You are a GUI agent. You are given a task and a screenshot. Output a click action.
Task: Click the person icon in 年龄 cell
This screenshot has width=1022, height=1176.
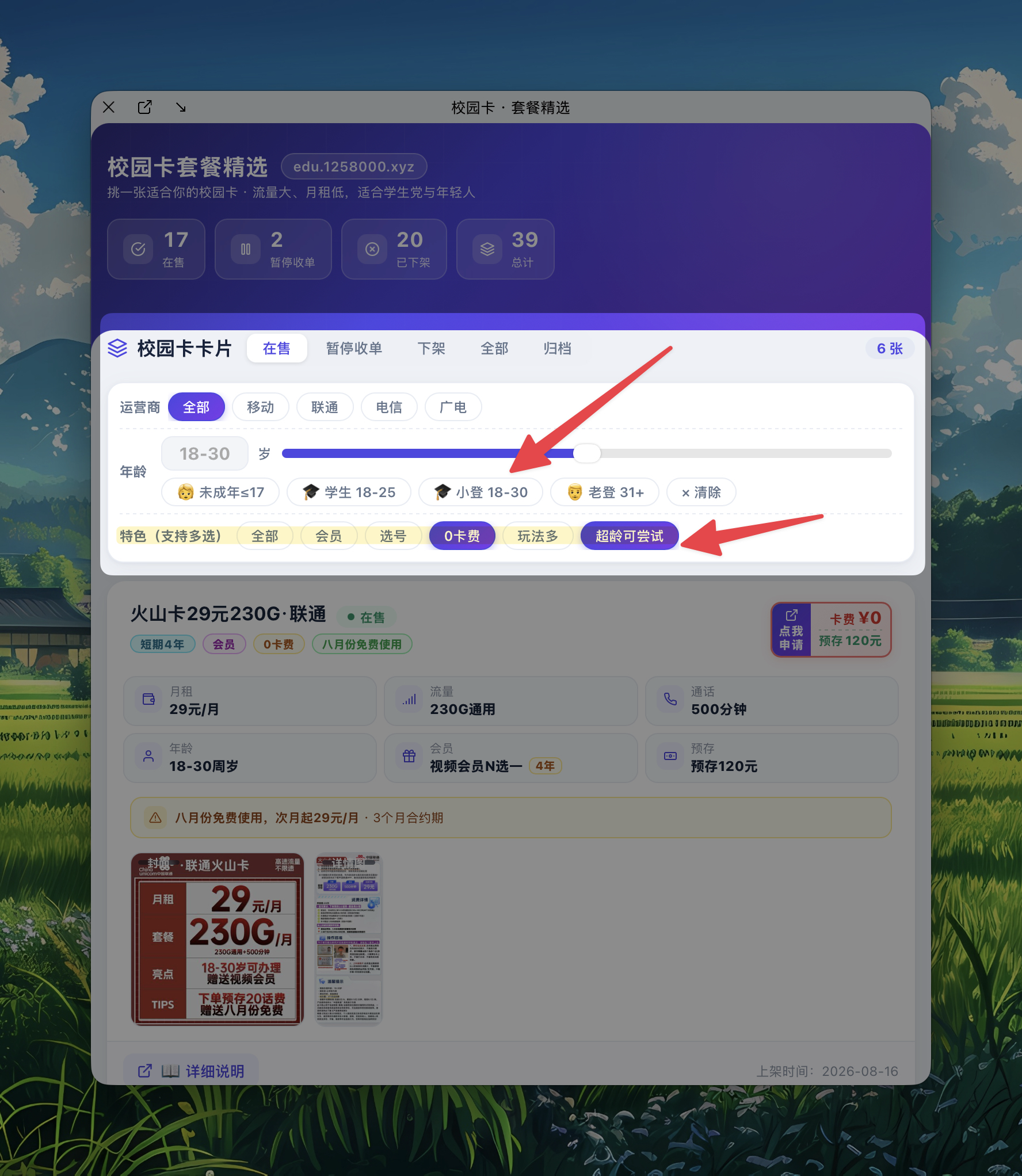pyautogui.click(x=148, y=756)
